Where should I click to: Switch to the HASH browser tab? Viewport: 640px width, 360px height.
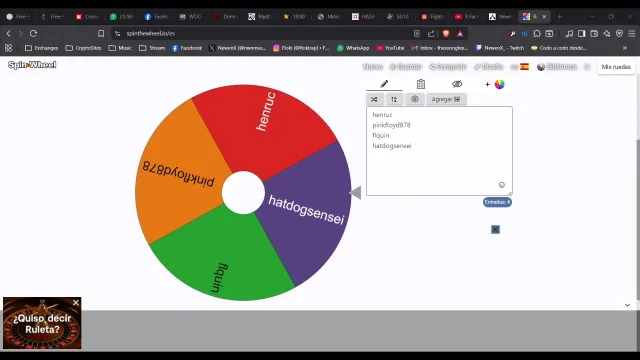click(x=364, y=16)
